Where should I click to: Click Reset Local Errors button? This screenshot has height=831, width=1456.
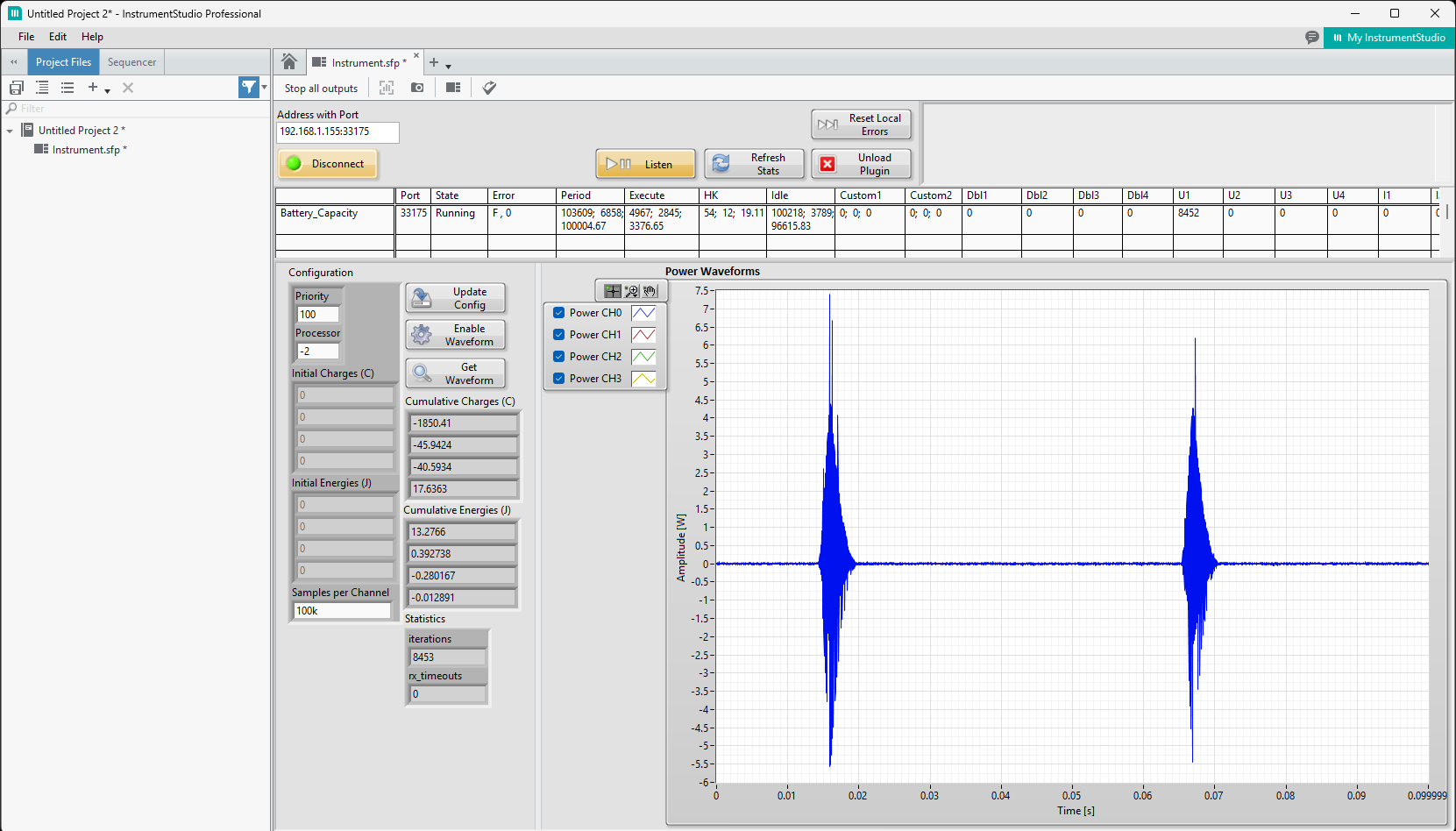[861, 124]
